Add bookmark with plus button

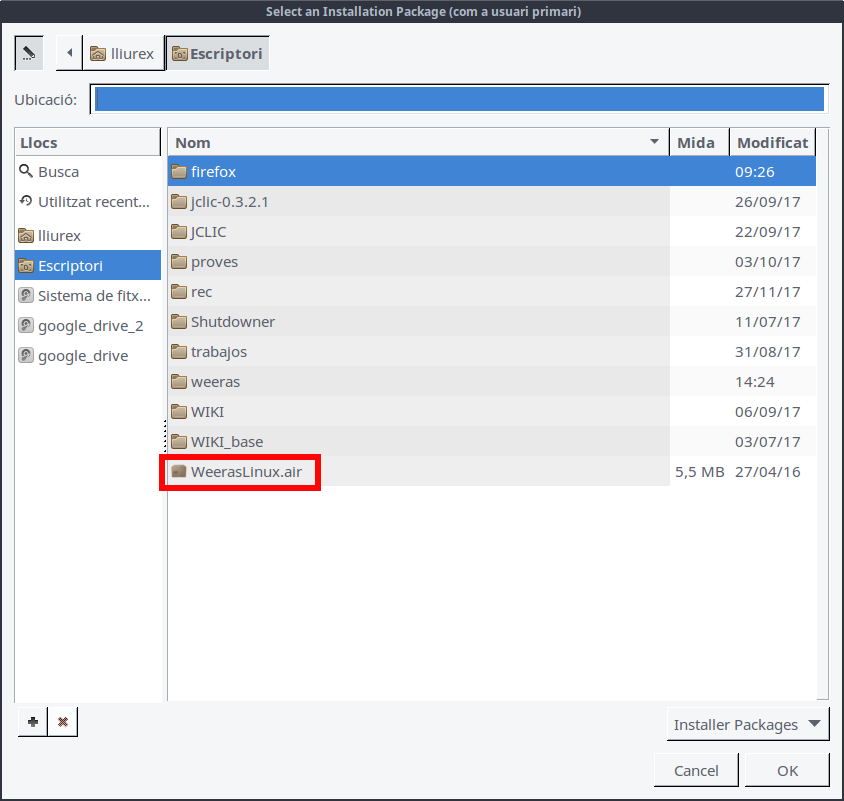33,721
